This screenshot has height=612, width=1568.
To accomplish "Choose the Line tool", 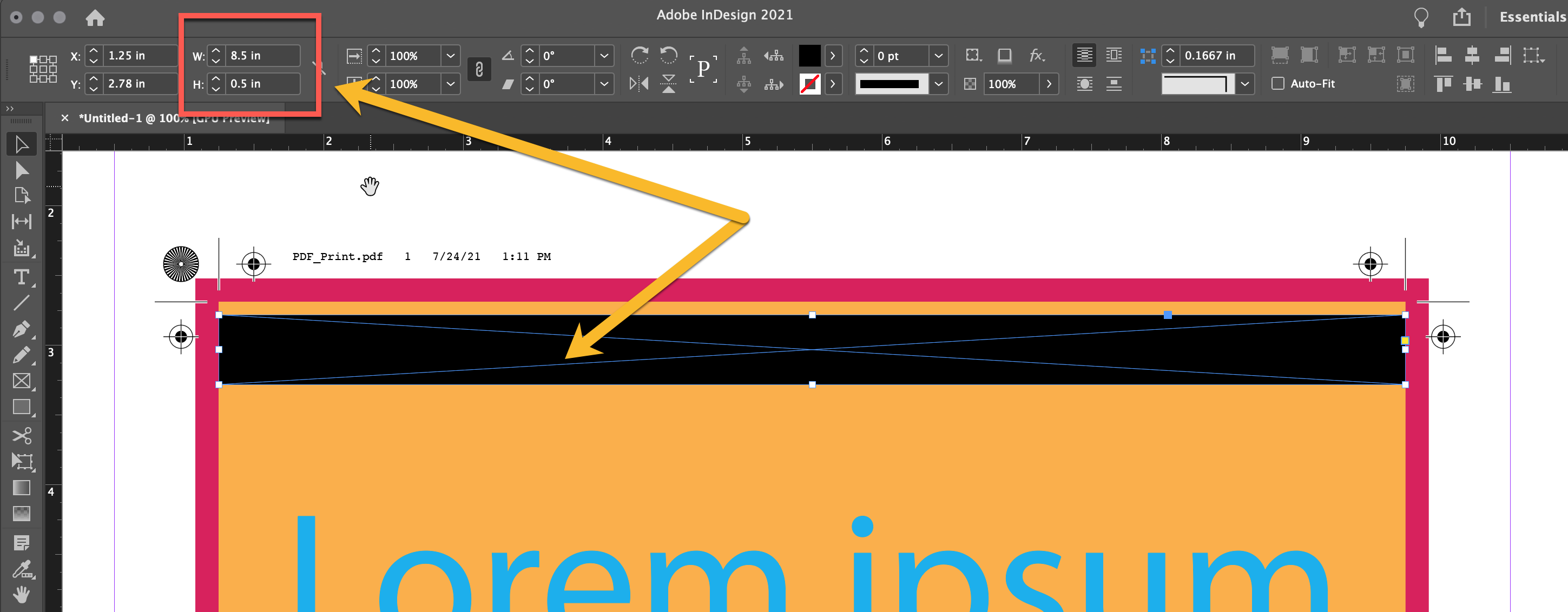I will 22,302.
